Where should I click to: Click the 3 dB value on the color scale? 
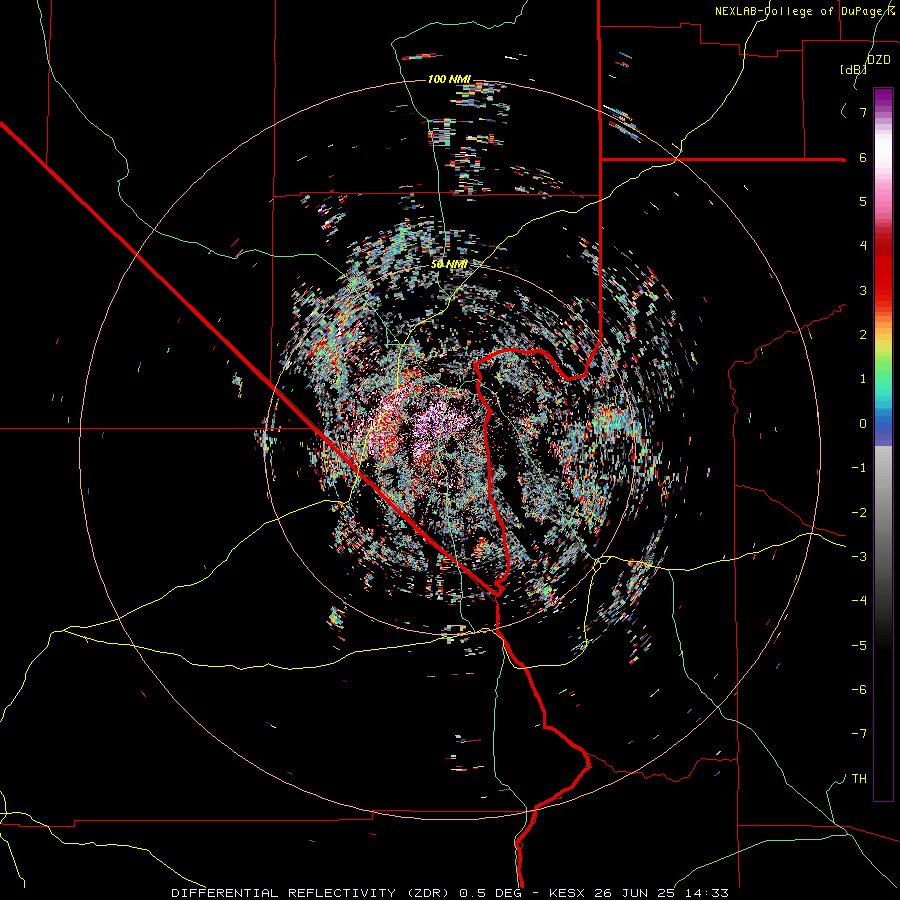coord(863,290)
